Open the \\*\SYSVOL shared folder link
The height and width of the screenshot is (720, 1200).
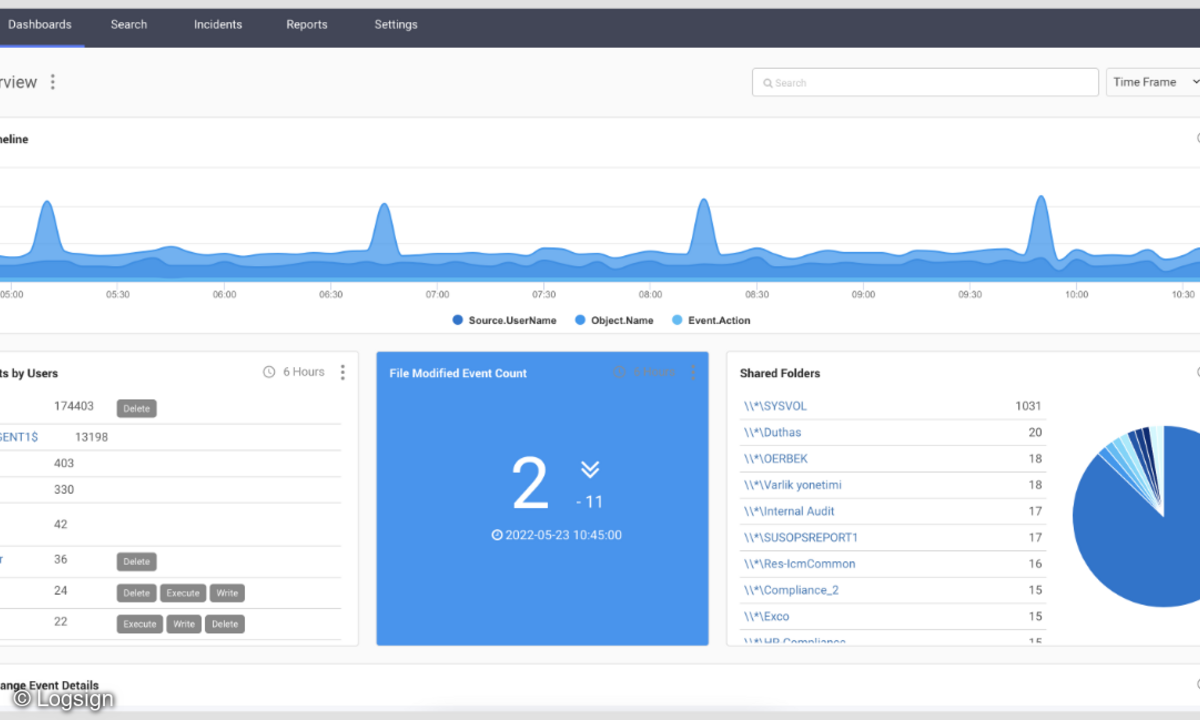coord(775,406)
